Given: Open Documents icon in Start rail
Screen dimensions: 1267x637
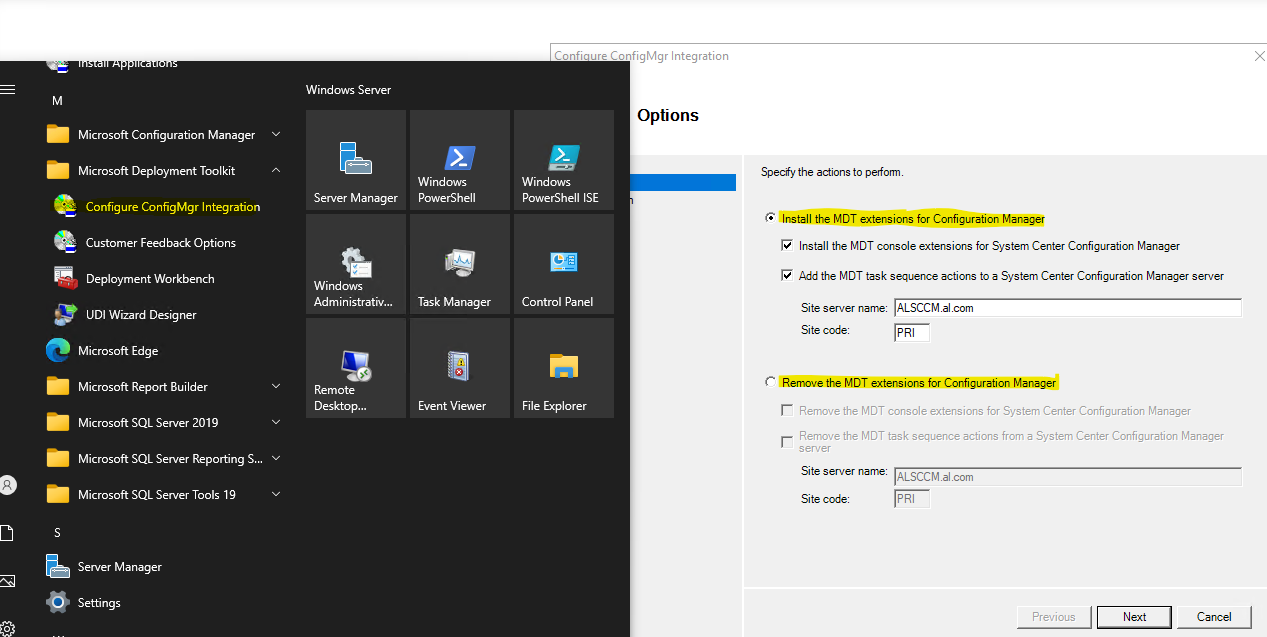Looking at the screenshot, I should pyautogui.click(x=7, y=533).
